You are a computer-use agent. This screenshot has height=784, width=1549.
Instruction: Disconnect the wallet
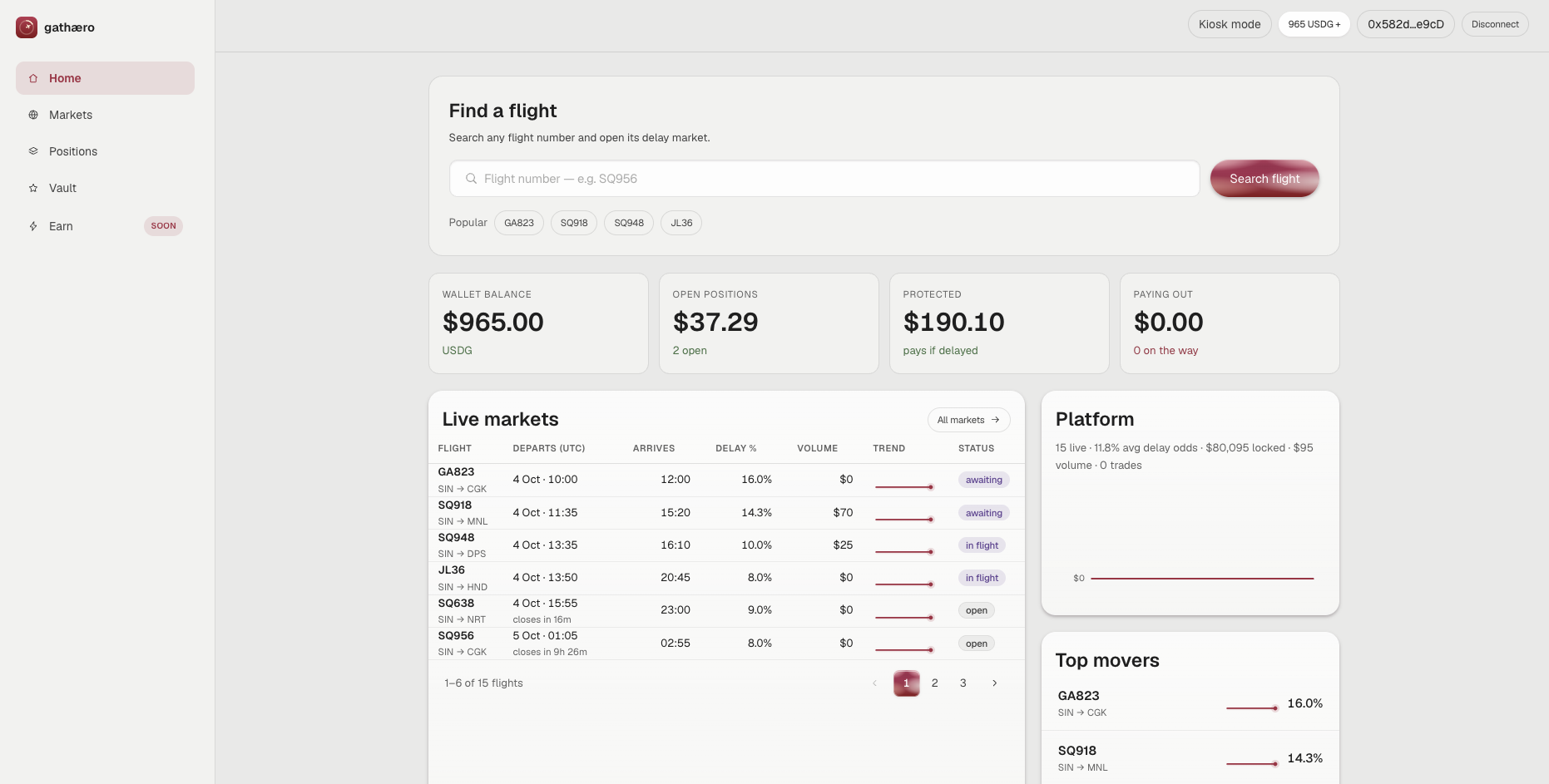click(x=1495, y=24)
